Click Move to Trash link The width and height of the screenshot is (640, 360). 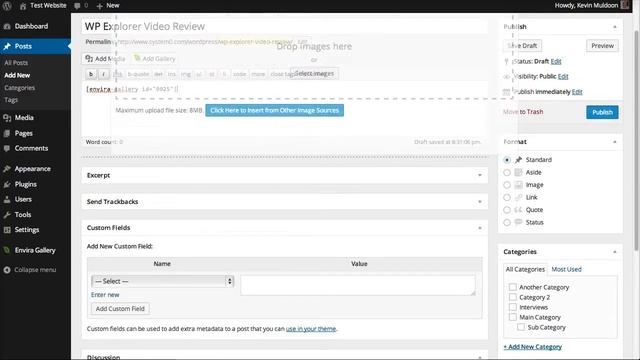coord(523,112)
